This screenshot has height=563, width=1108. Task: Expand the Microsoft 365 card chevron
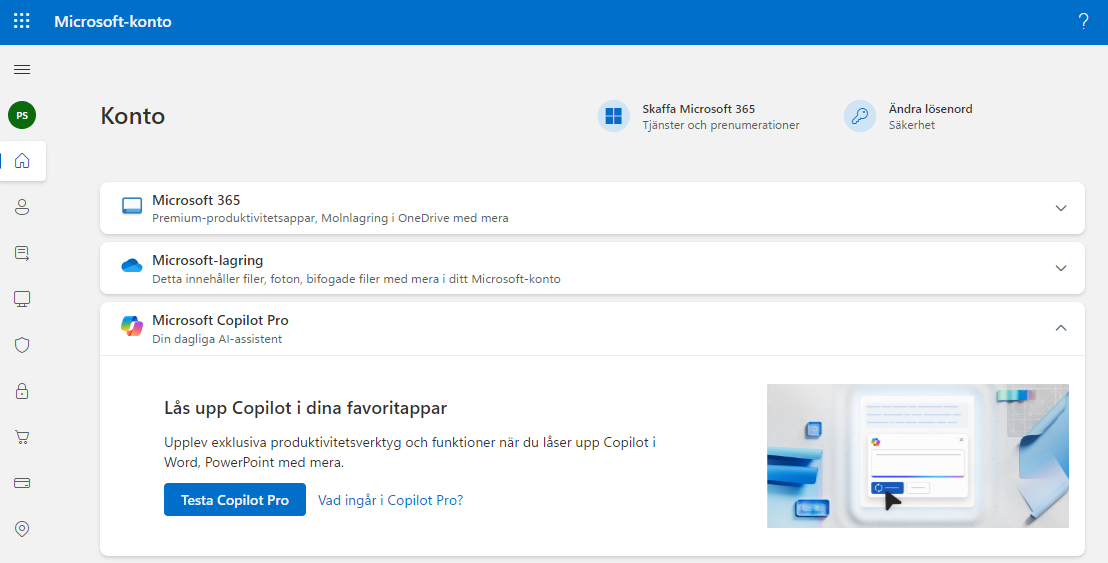(1061, 208)
